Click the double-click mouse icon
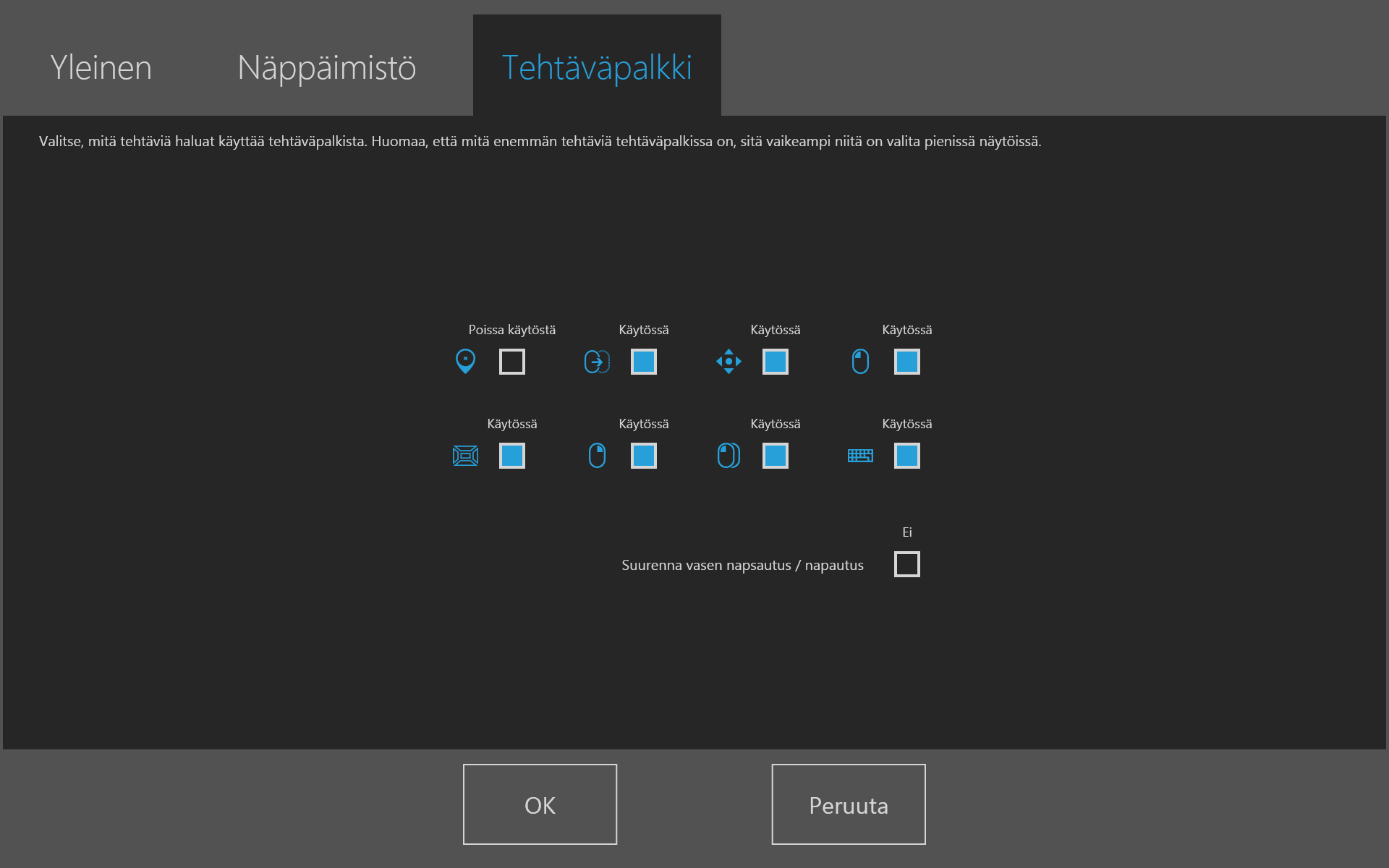This screenshot has height=868, width=1389. coord(729,455)
